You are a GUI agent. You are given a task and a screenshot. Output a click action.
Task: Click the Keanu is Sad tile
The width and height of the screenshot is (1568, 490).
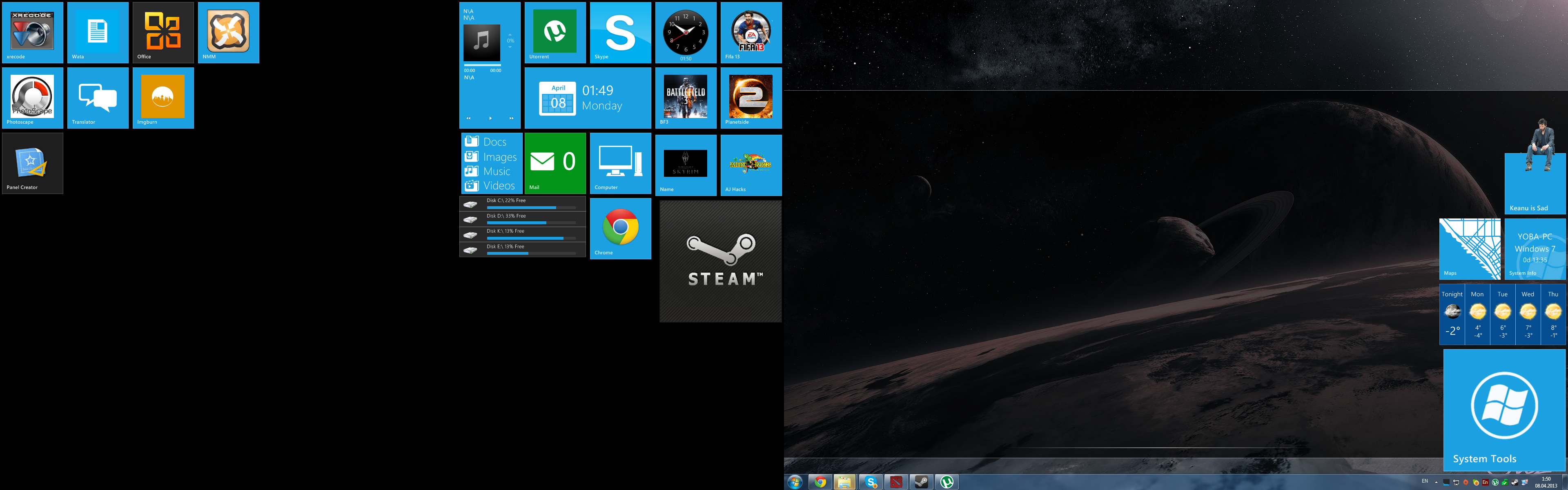coord(1535,183)
